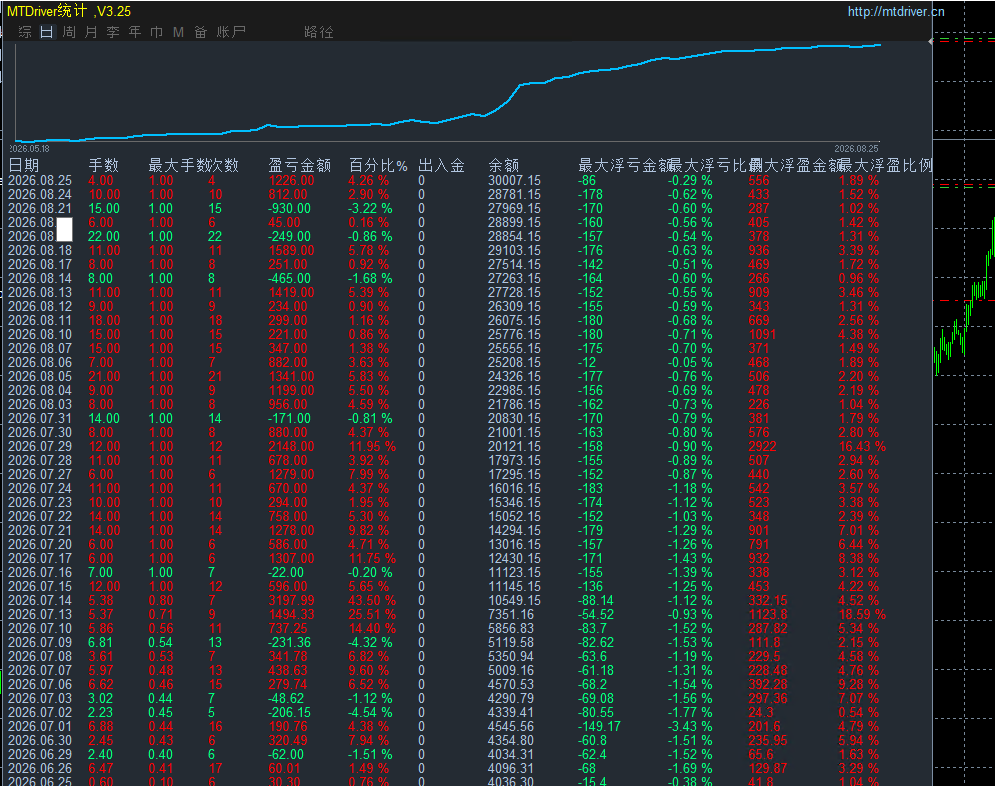Click the 11.75 % percentage cell
Screen dimensions: 995x786
372,558
